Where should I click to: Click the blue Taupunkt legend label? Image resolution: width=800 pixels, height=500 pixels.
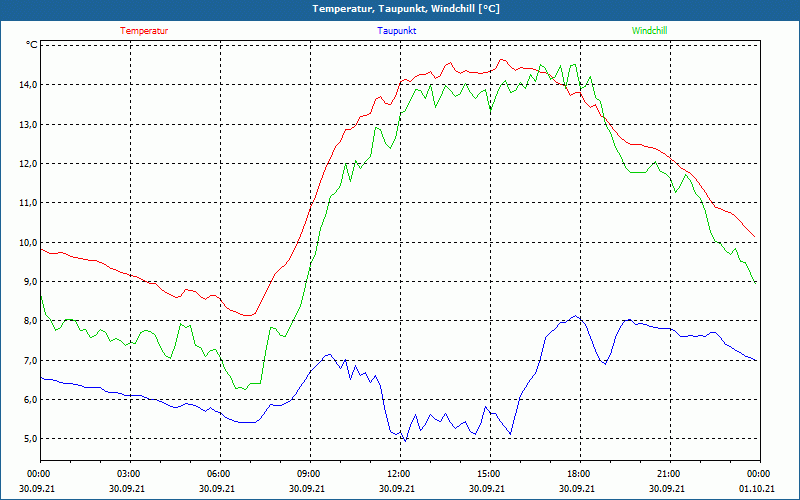pyautogui.click(x=396, y=31)
